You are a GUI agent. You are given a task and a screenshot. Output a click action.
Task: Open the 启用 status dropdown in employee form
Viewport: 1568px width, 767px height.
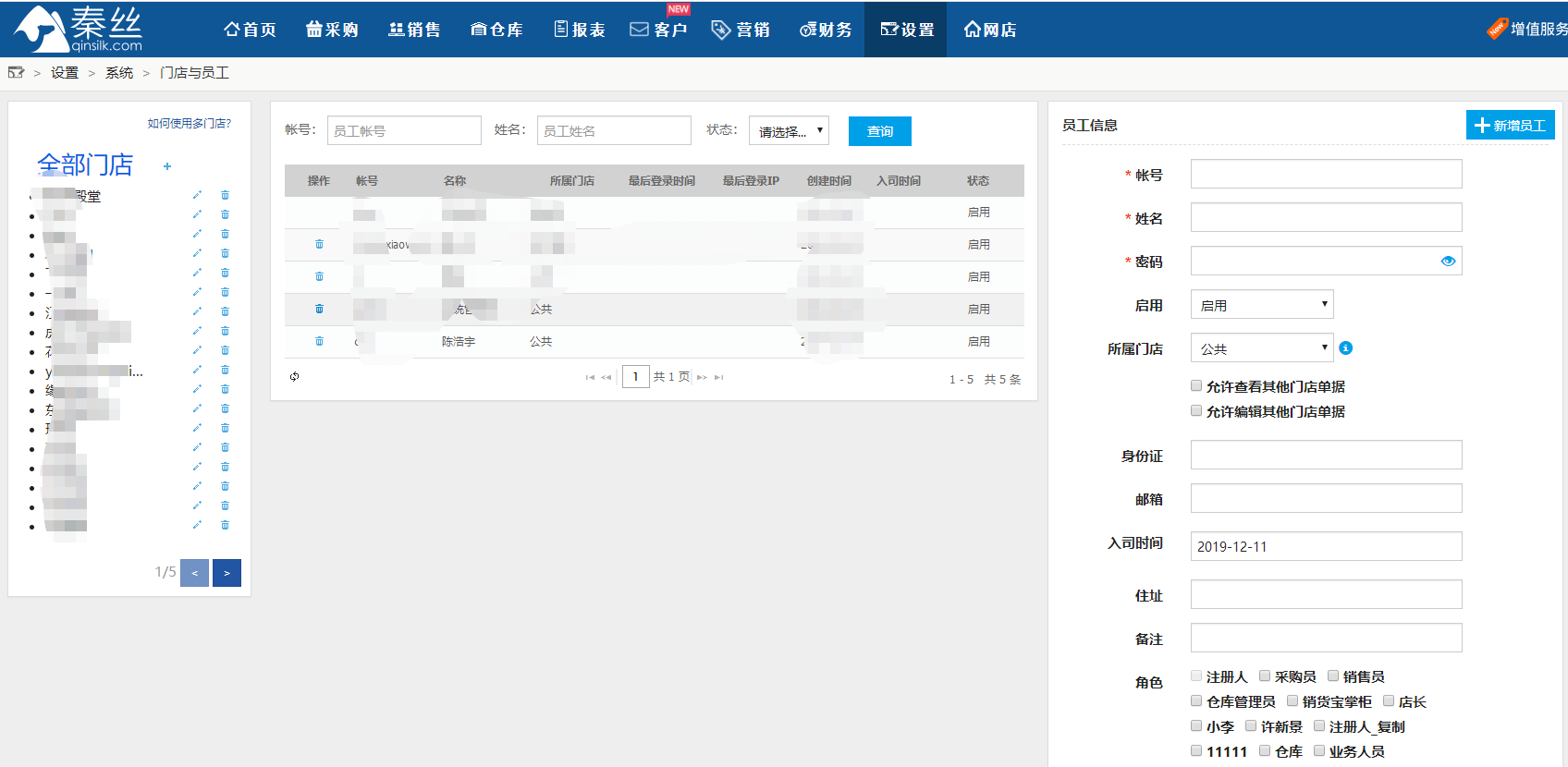(x=1262, y=305)
